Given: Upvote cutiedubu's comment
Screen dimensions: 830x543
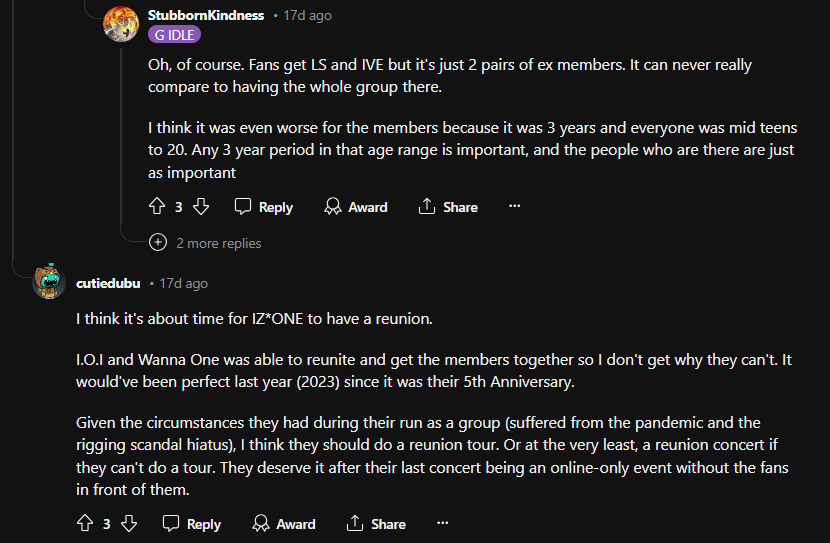Looking at the screenshot, I should 84,524.
